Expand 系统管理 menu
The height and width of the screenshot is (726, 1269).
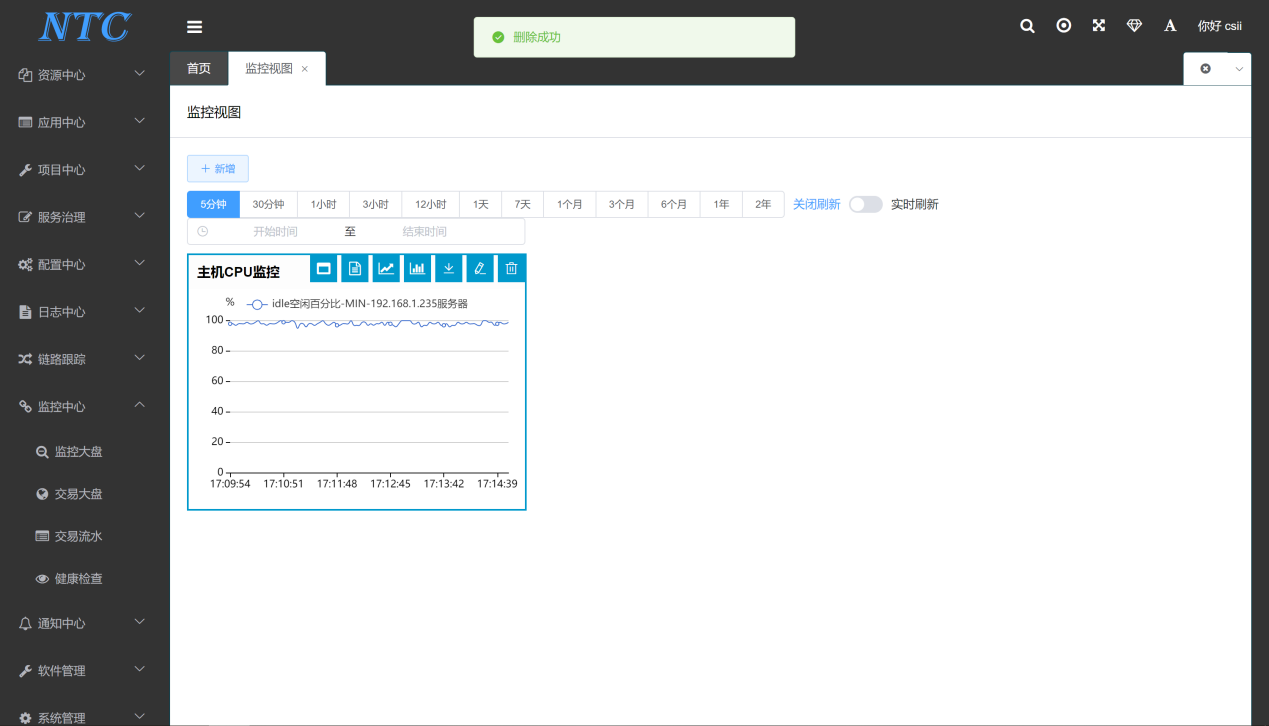click(x=85, y=717)
